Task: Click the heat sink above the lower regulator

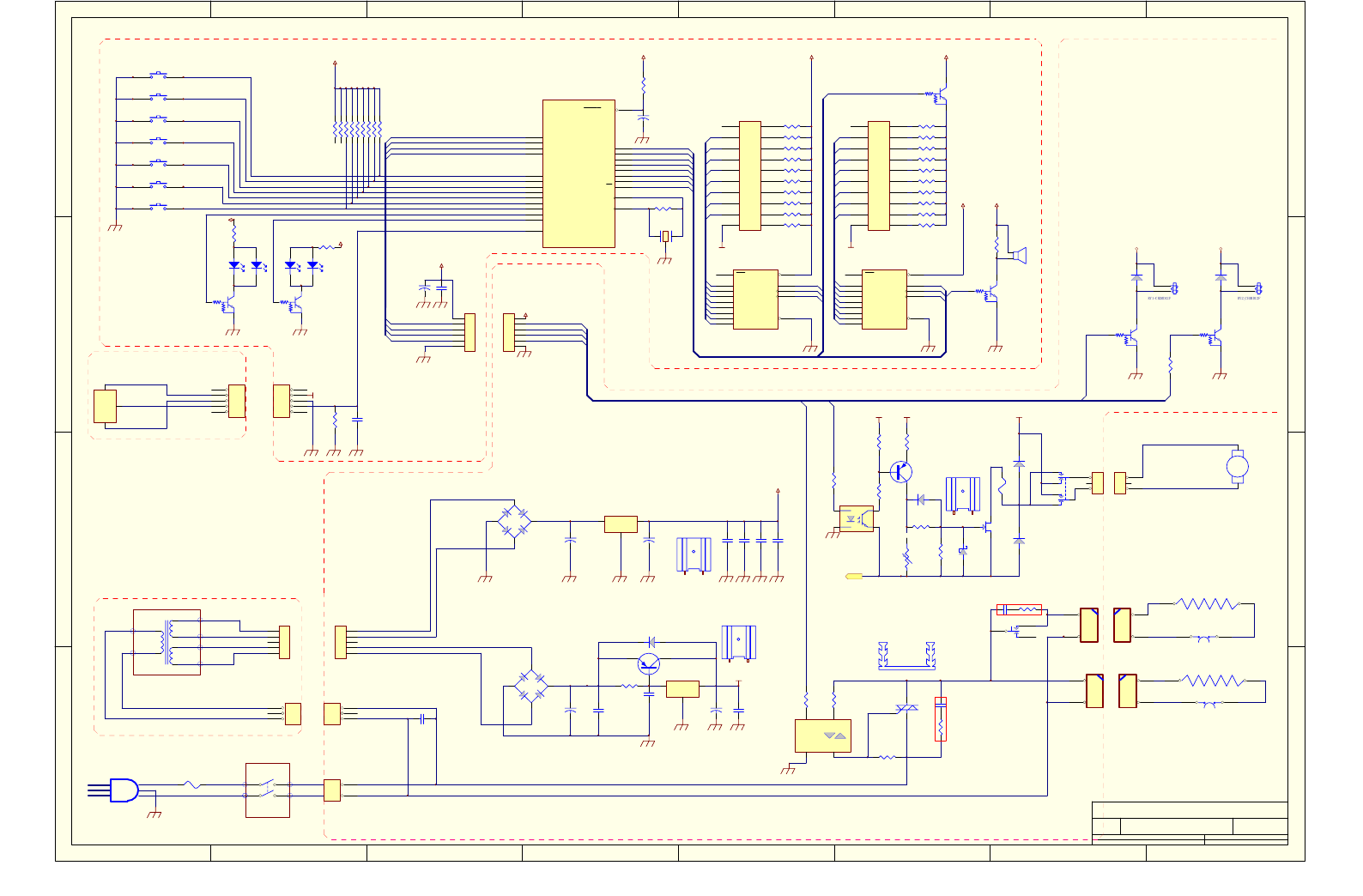Action: coord(738,644)
